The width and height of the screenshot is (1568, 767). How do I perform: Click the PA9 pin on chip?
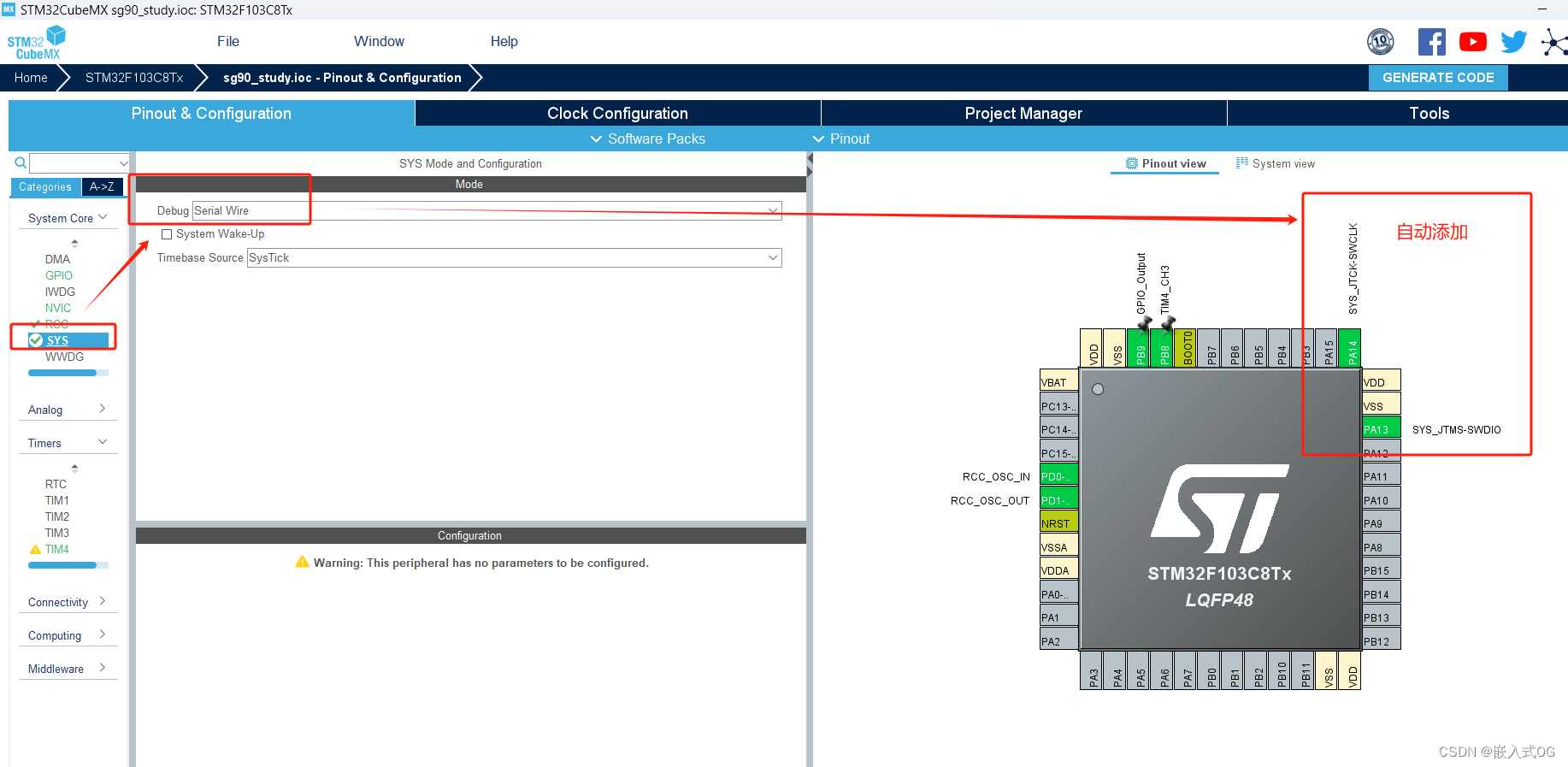coord(1382,523)
